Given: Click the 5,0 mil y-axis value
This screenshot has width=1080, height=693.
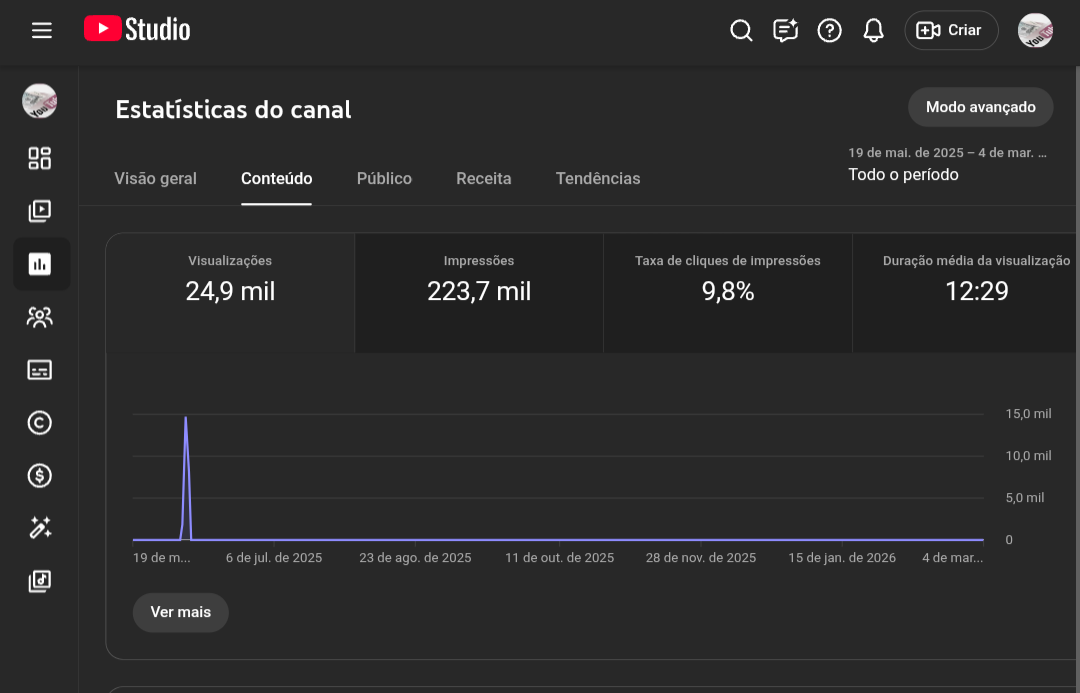Looking at the screenshot, I should 1025,498.
